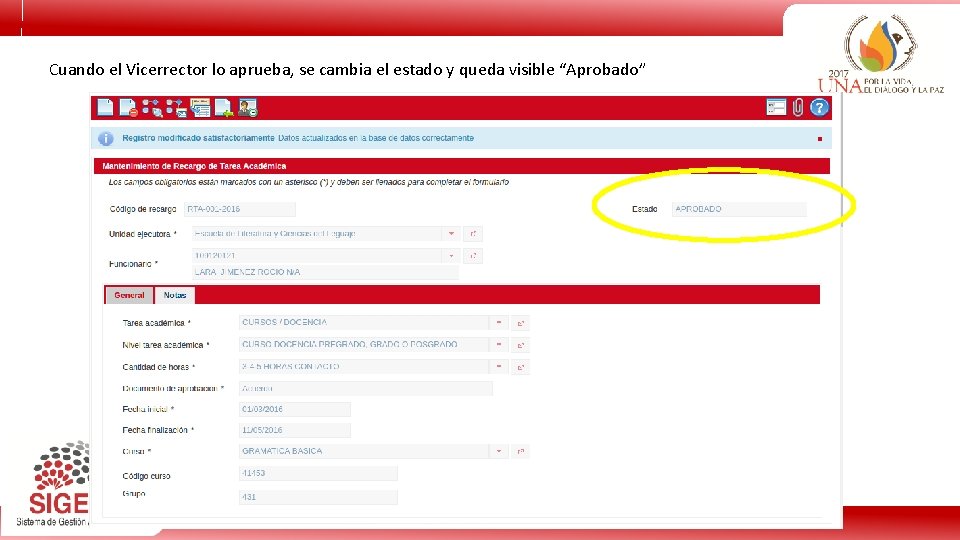Click the form view icon beside paperclip
Image resolution: width=960 pixels, height=540 pixels.
click(x=776, y=107)
